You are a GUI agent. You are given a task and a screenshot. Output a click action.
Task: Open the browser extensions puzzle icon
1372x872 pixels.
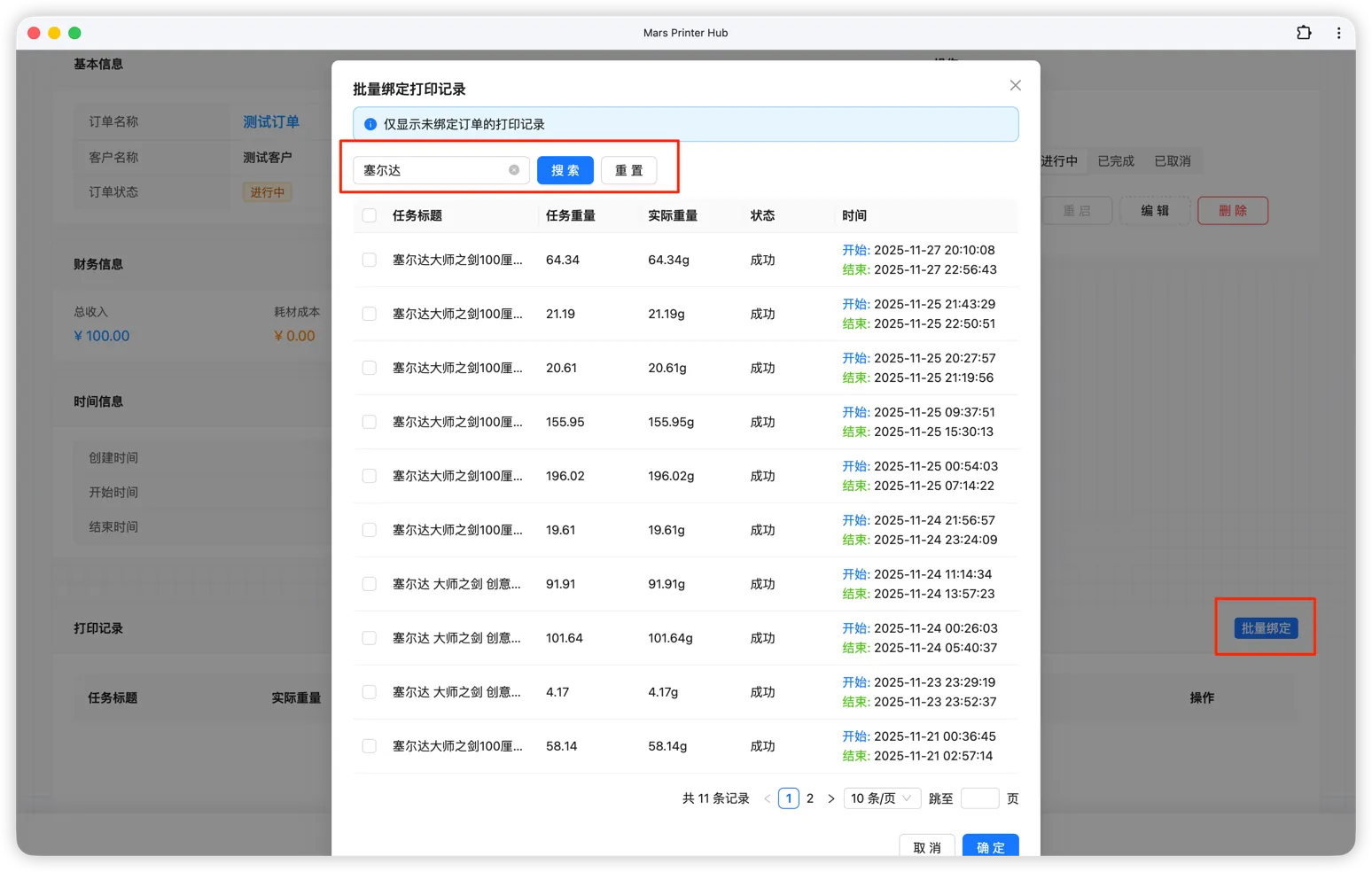click(x=1304, y=32)
